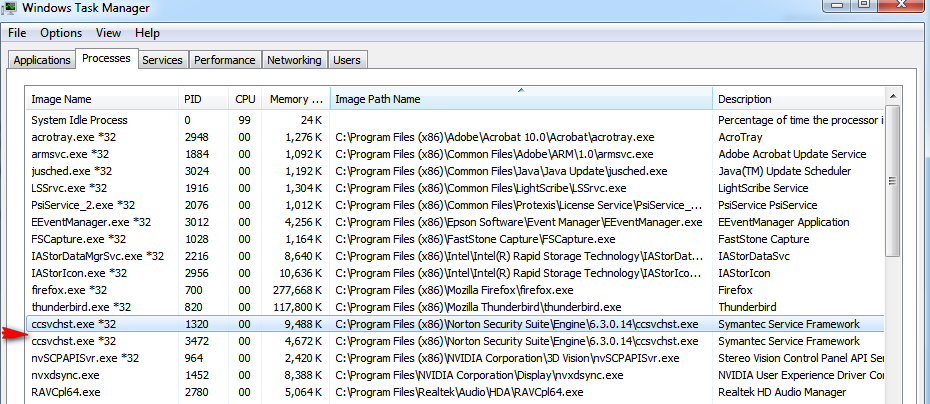Sort by the CPU column header
The width and height of the screenshot is (930, 404).
pyautogui.click(x=245, y=99)
